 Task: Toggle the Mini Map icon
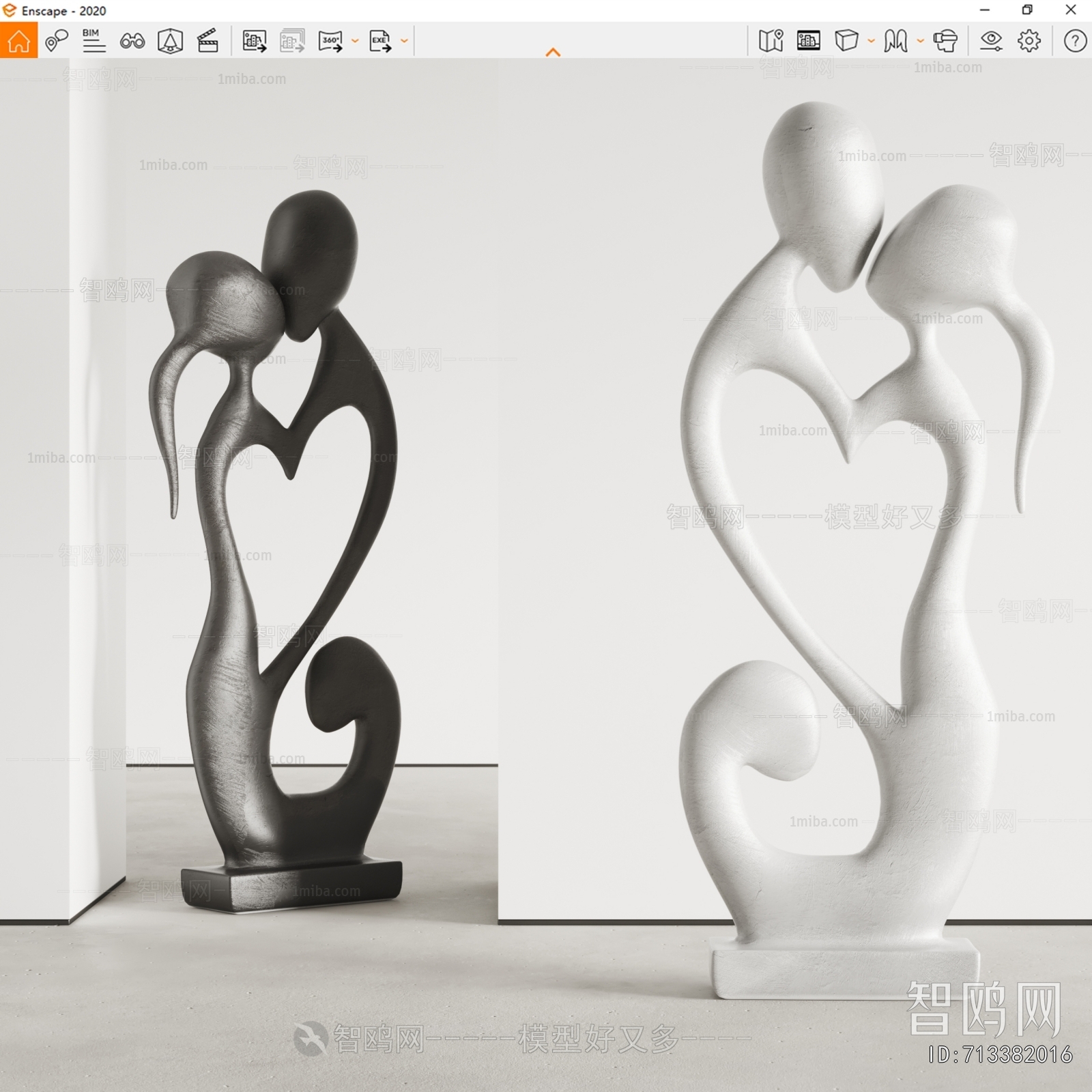coord(771,41)
